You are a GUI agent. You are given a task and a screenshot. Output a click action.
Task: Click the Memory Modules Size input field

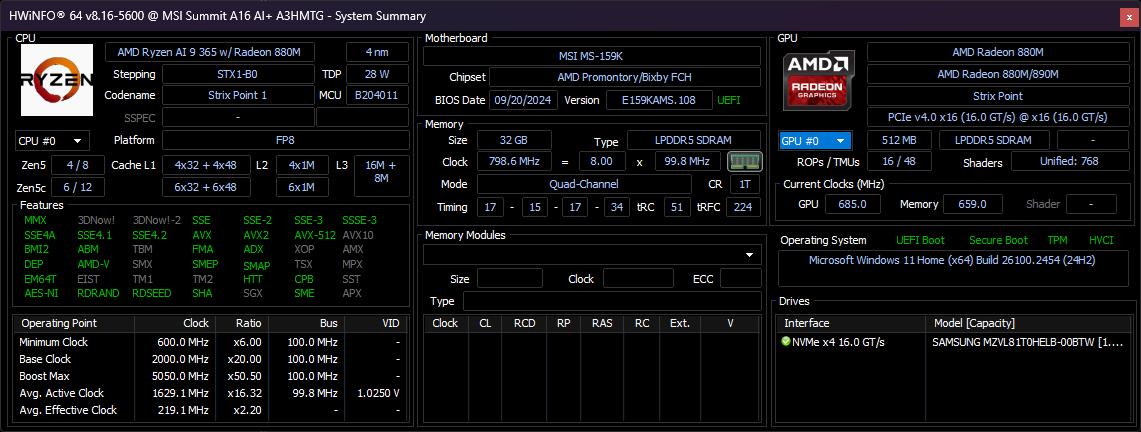(x=509, y=279)
